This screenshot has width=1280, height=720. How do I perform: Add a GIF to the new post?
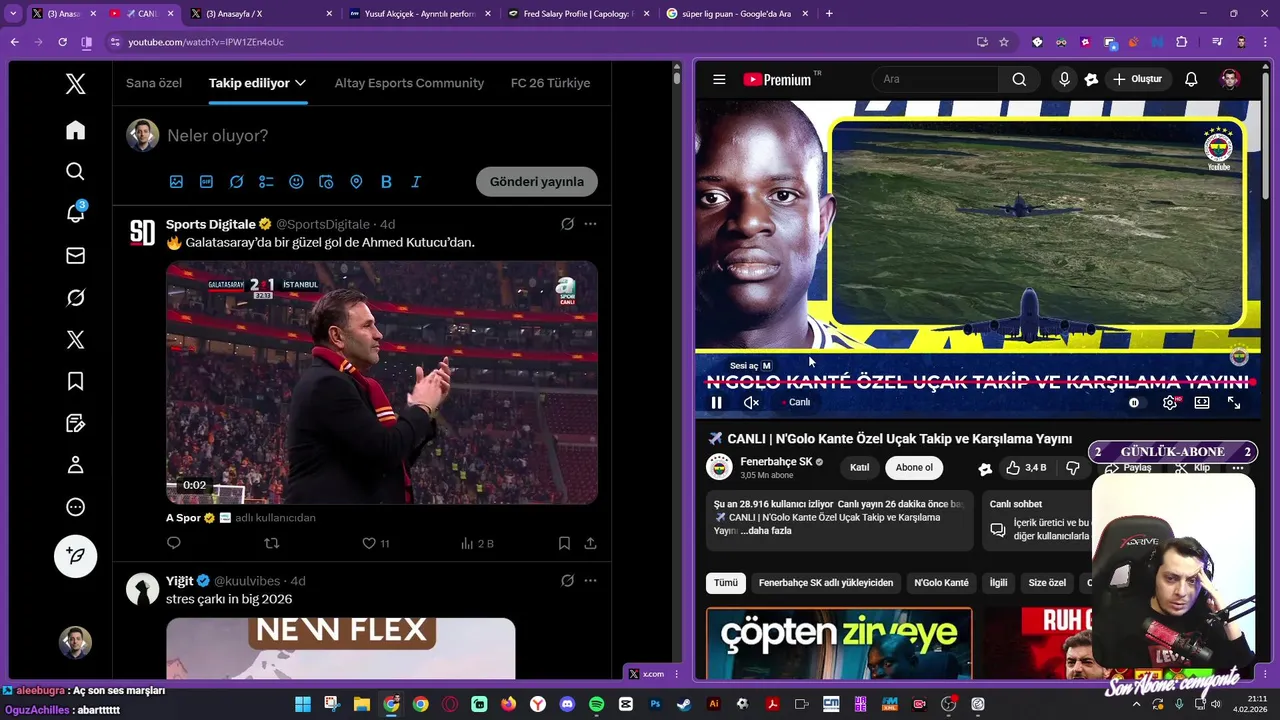206,182
